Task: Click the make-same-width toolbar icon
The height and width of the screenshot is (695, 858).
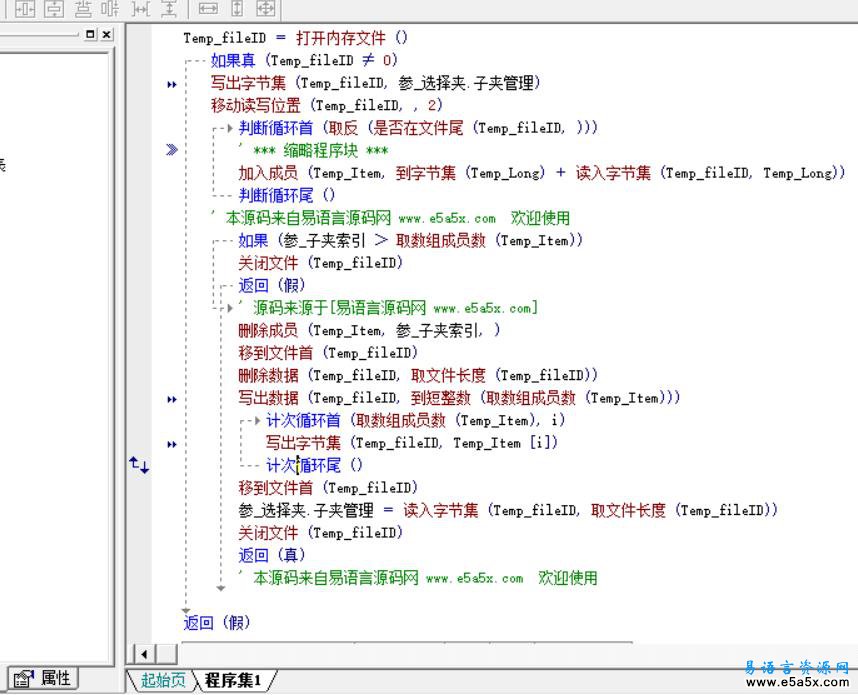Action: click(x=208, y=9)
